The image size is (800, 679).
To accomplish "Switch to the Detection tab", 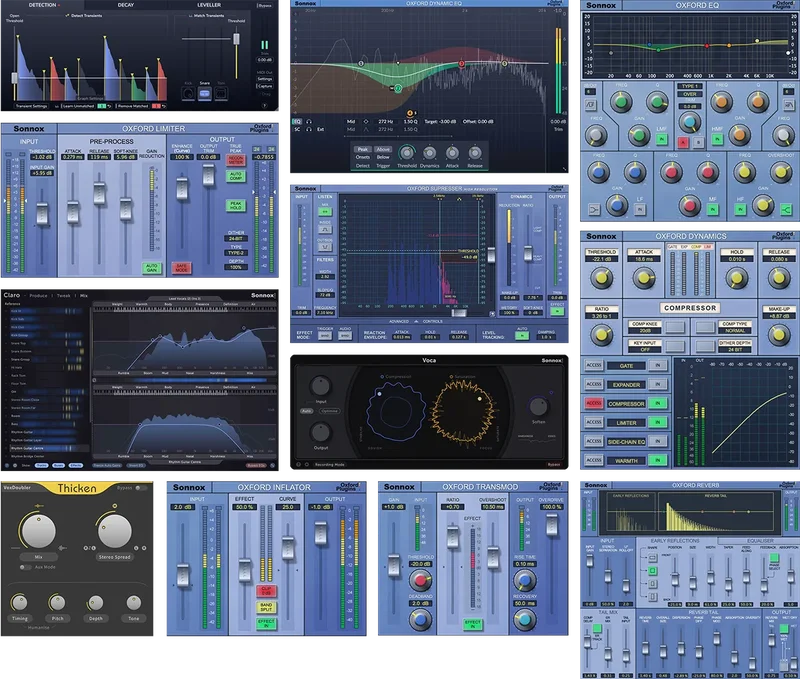I will 42,5.
